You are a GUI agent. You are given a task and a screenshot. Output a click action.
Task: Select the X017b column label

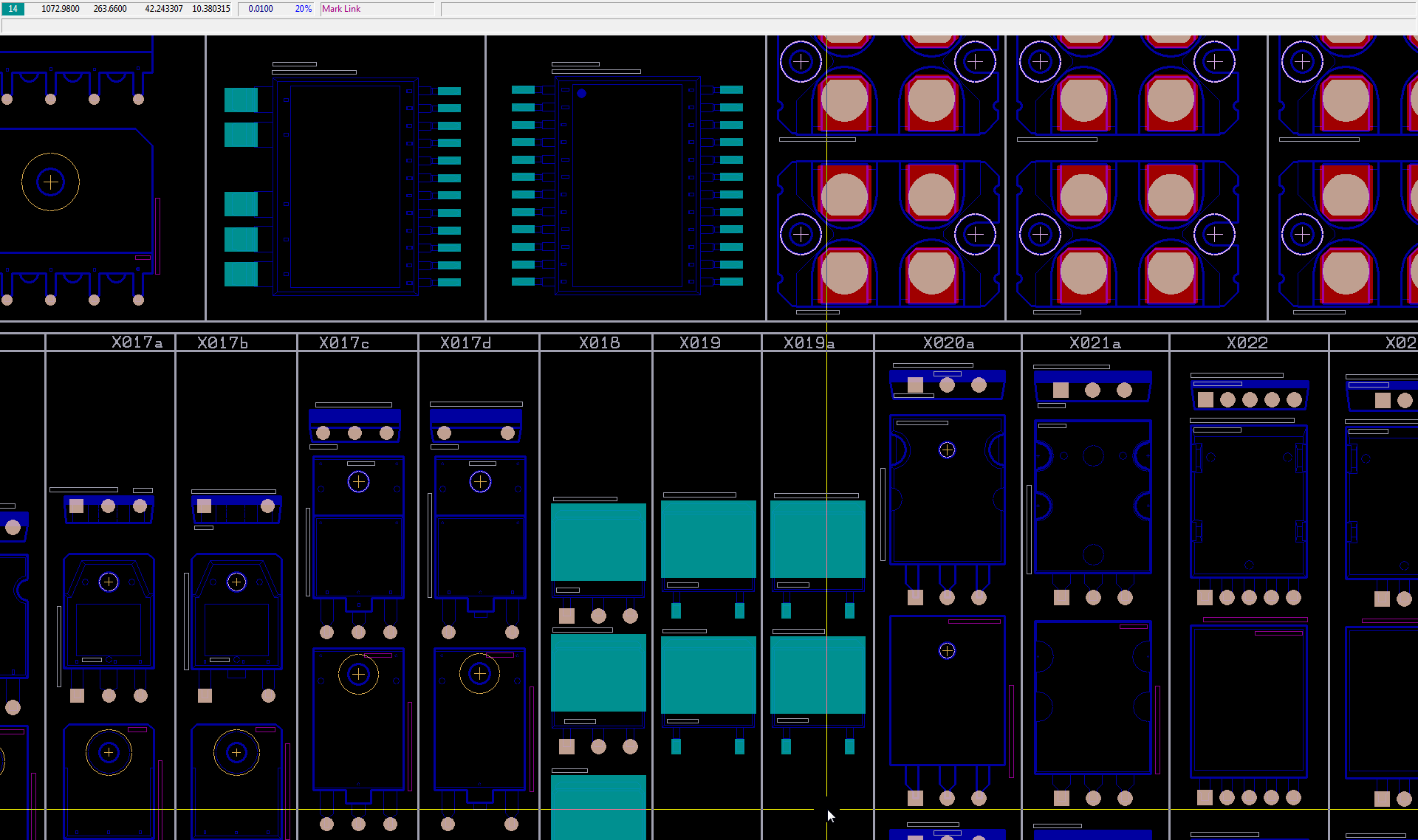point(223,342)
